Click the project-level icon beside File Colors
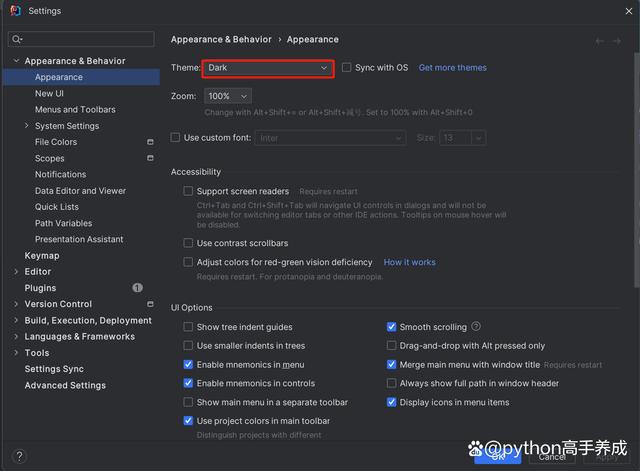The height and width of the screenshot is (471, 640). 150,142
